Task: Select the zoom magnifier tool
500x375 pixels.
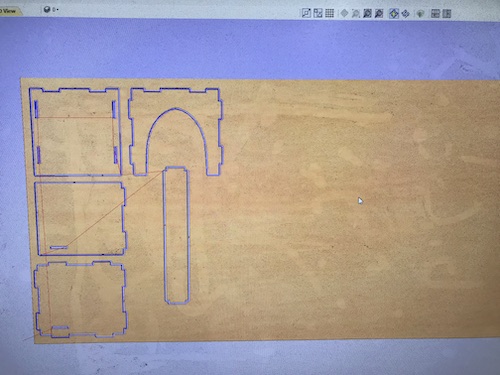Action: point(356,13)
